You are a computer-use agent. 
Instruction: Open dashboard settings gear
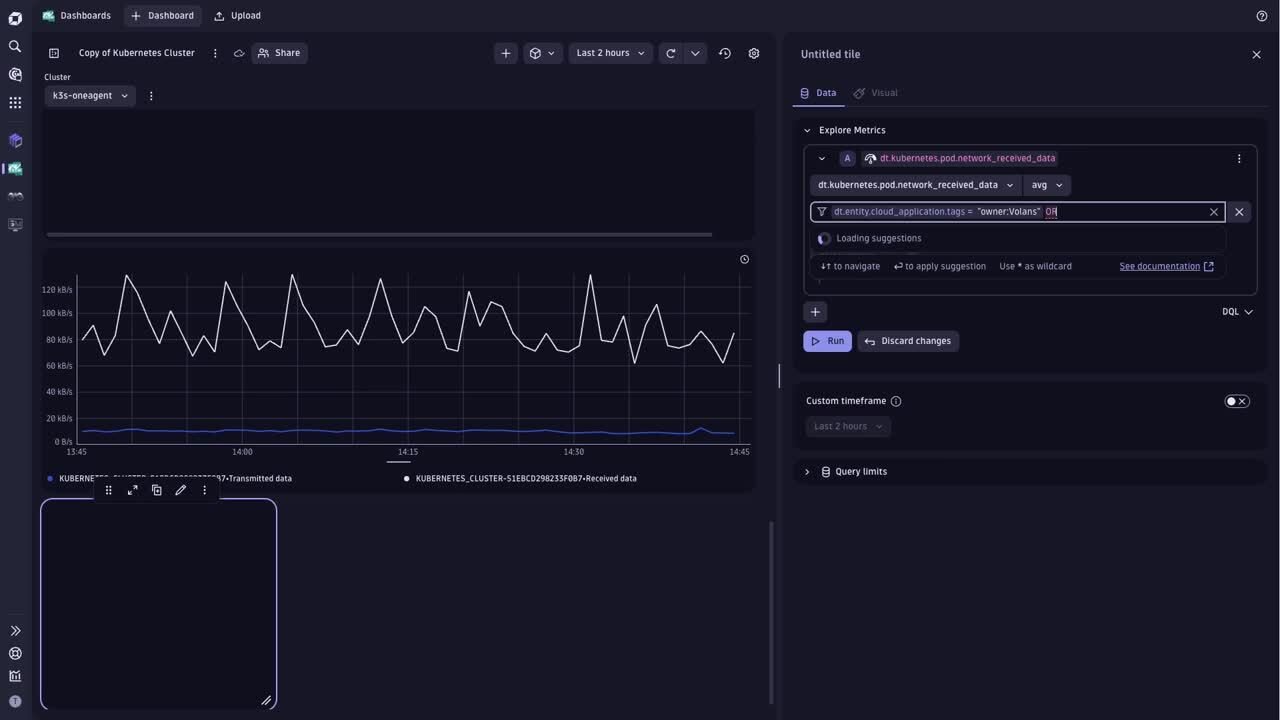(754, 53)
